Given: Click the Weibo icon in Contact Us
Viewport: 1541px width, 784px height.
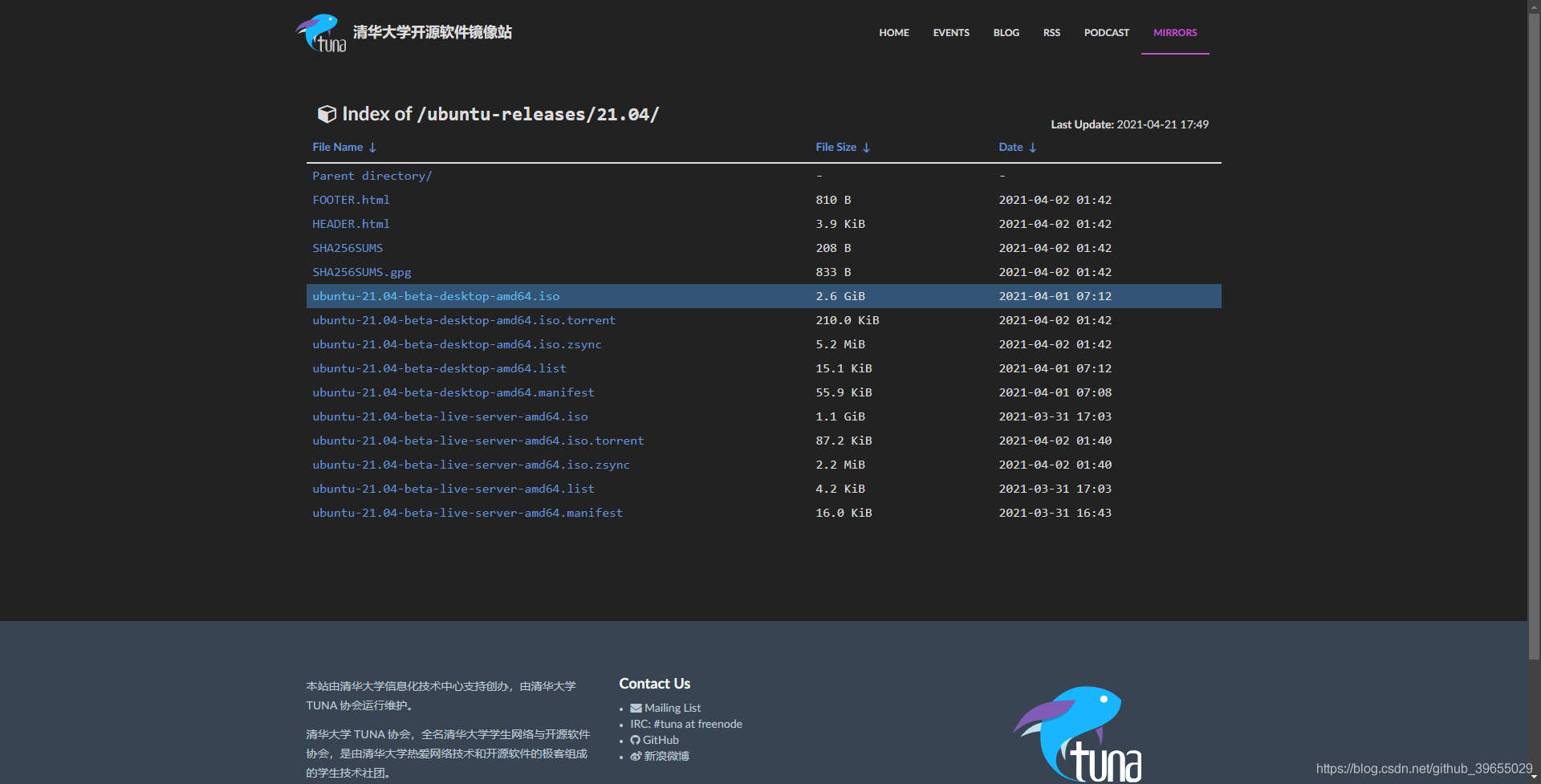Looking at the screenshot, I should tap(636, 756).
